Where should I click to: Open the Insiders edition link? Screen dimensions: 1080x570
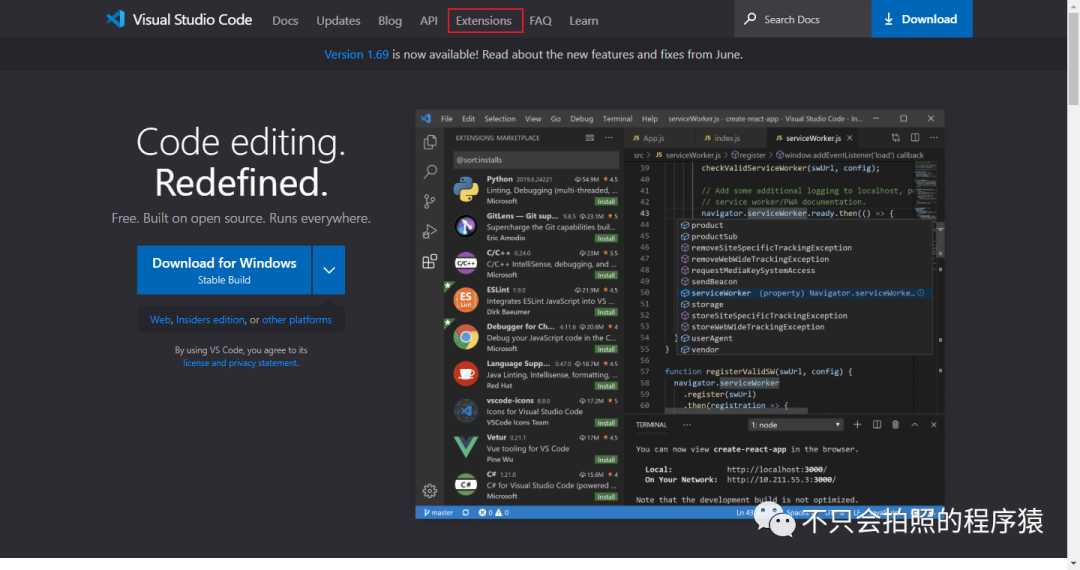(210, 320)
